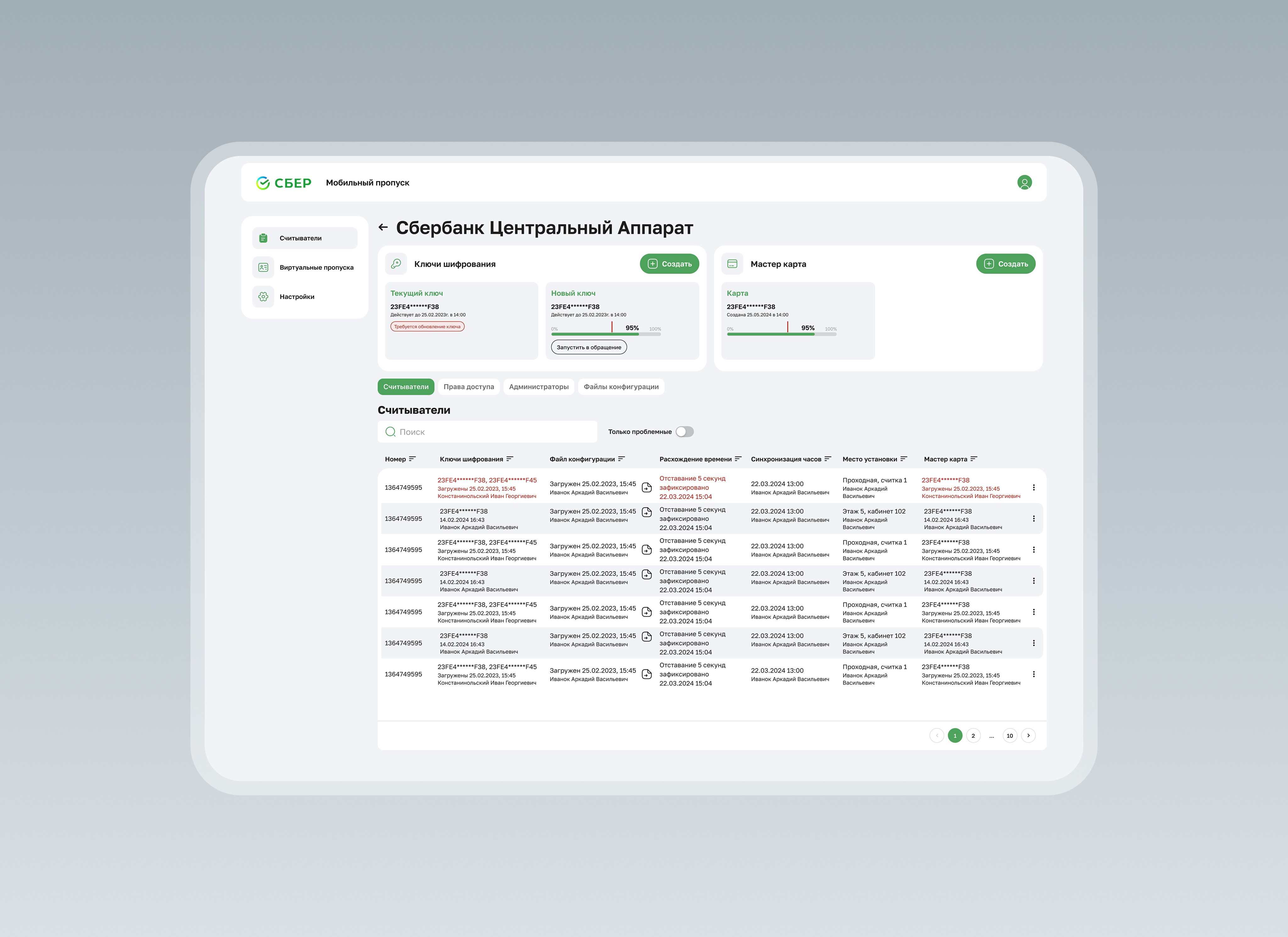
Task: Toggle the Только проблемные switch
Action: point(684,432)
